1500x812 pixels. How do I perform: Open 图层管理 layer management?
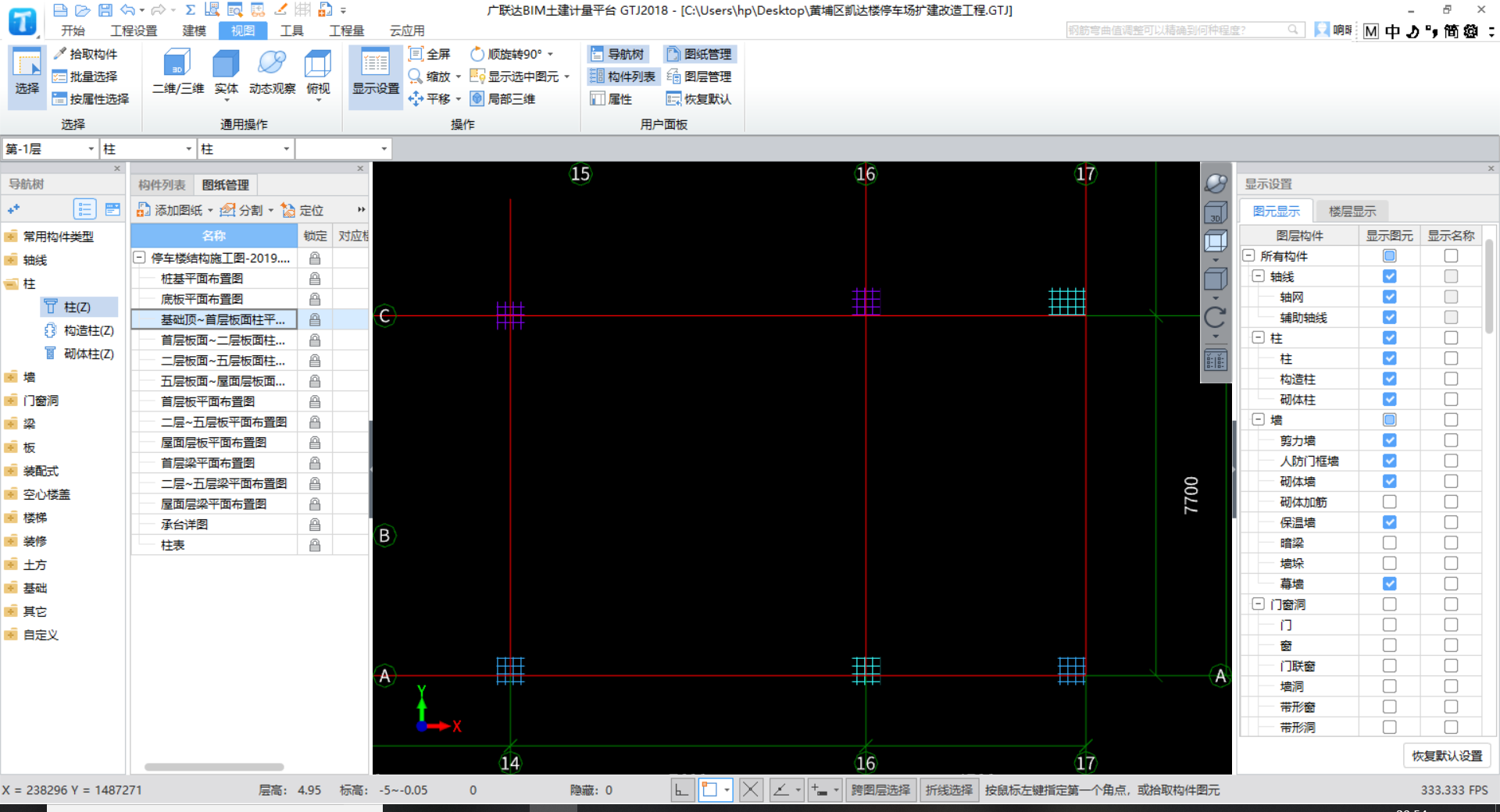(699, 77)
